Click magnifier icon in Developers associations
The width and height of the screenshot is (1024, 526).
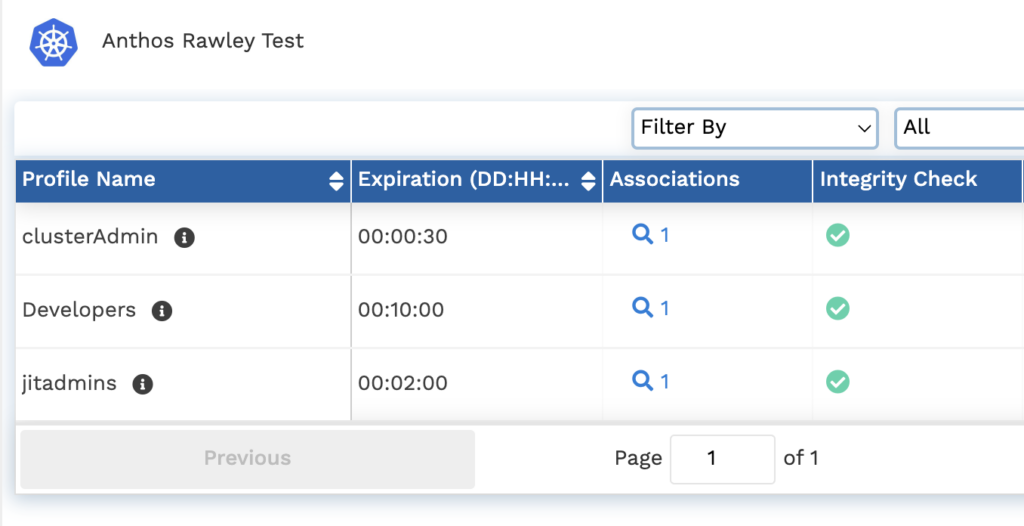tap(642, 307)
